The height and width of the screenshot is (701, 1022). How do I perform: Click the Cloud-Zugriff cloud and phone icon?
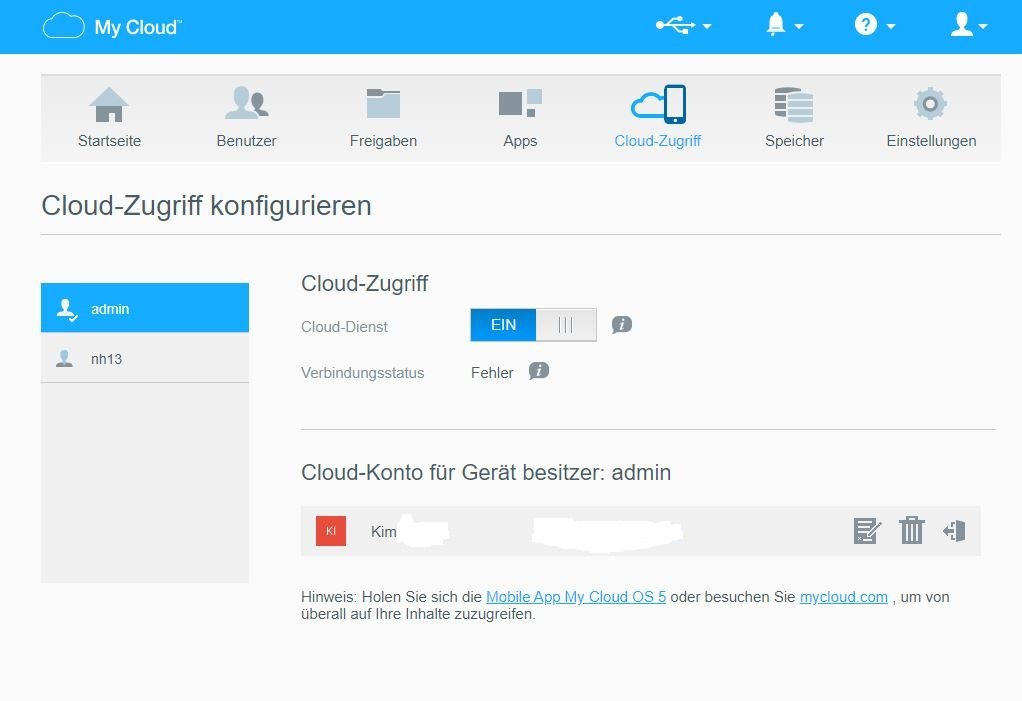pos(658,104)
